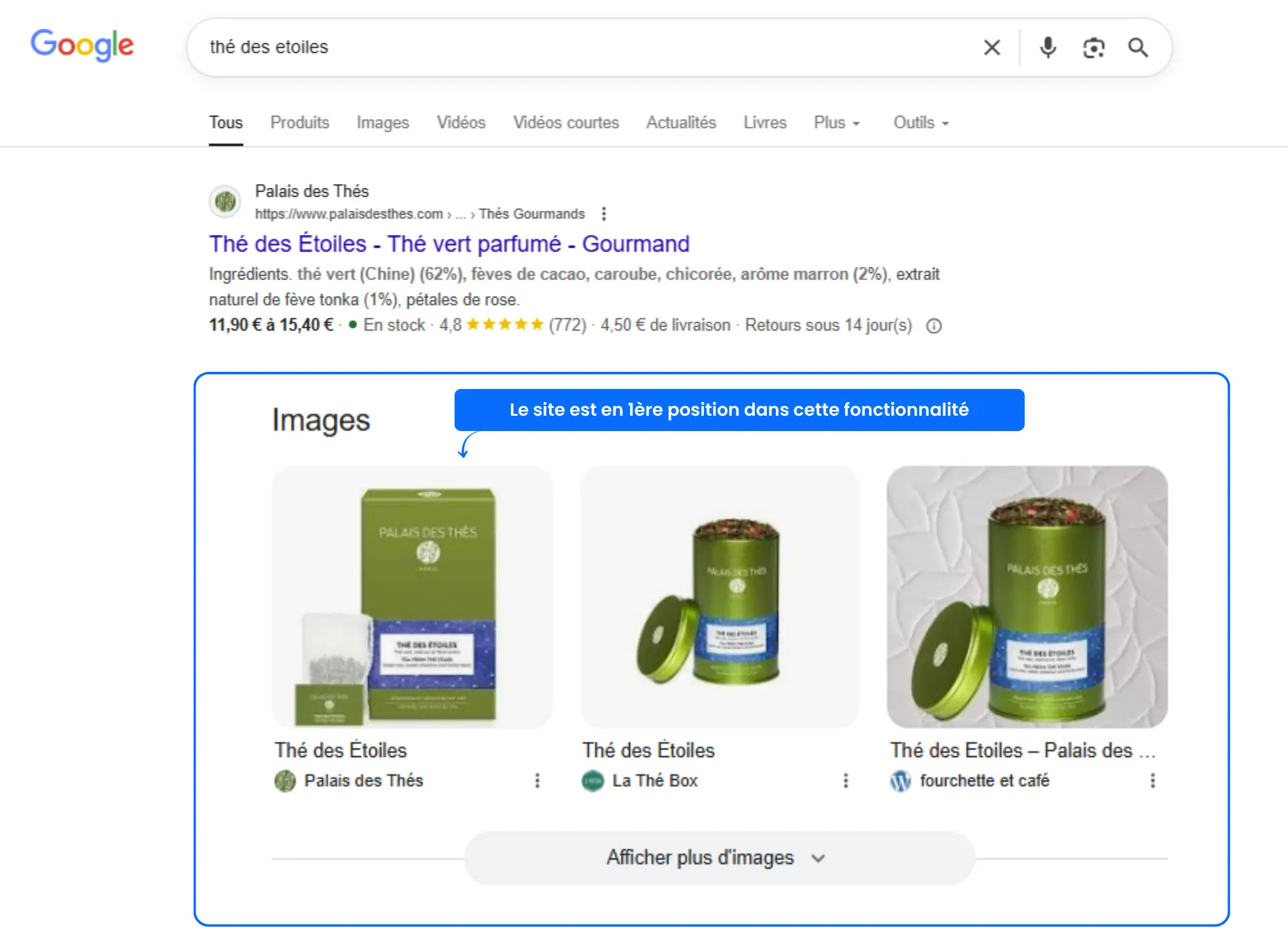Clear the search query with the X icon
Image resolution: width=1288 pixels, height=941 pixels.
point(992,47)
